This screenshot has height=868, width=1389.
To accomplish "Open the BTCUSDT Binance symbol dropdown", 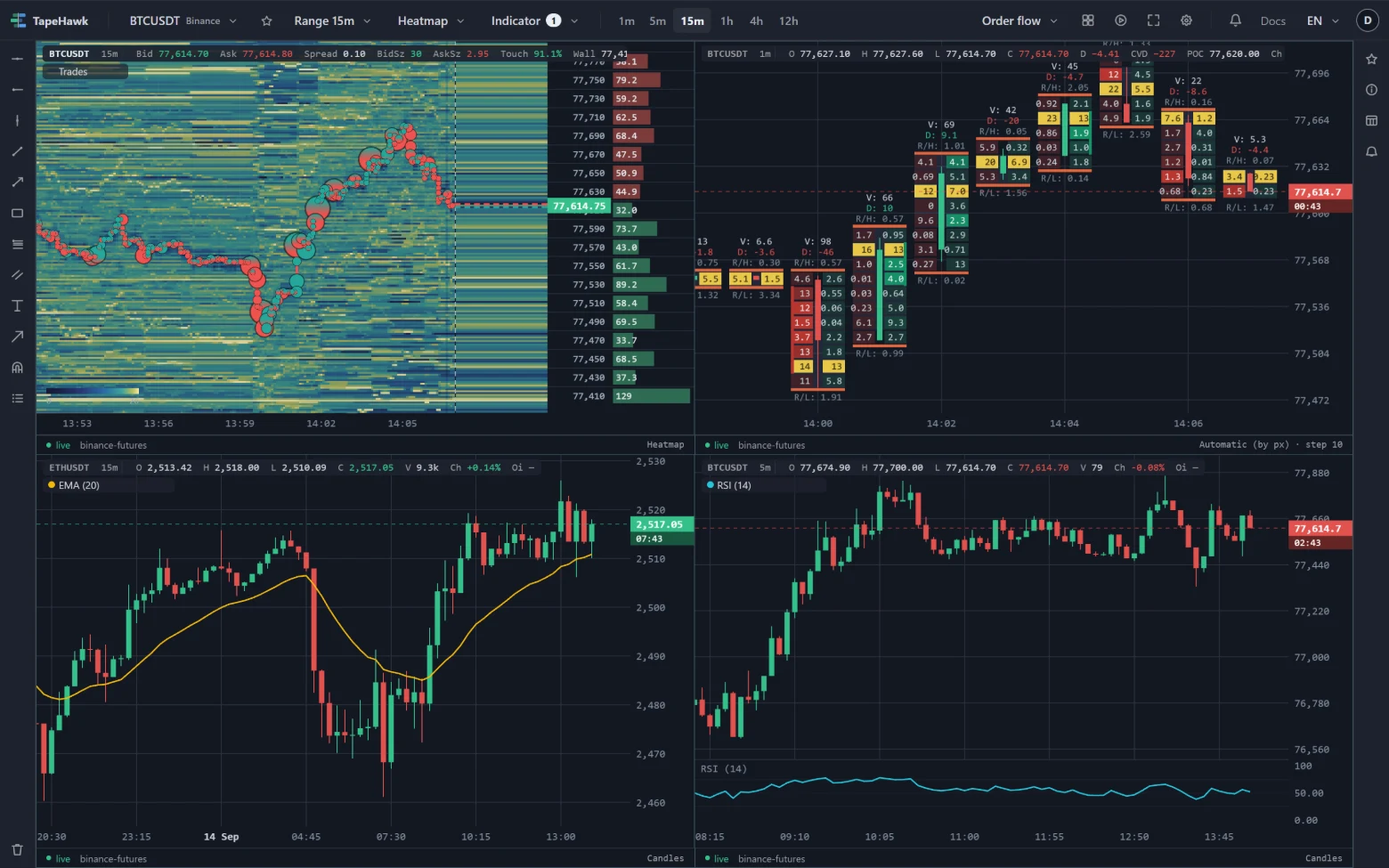I will (183, 20).
